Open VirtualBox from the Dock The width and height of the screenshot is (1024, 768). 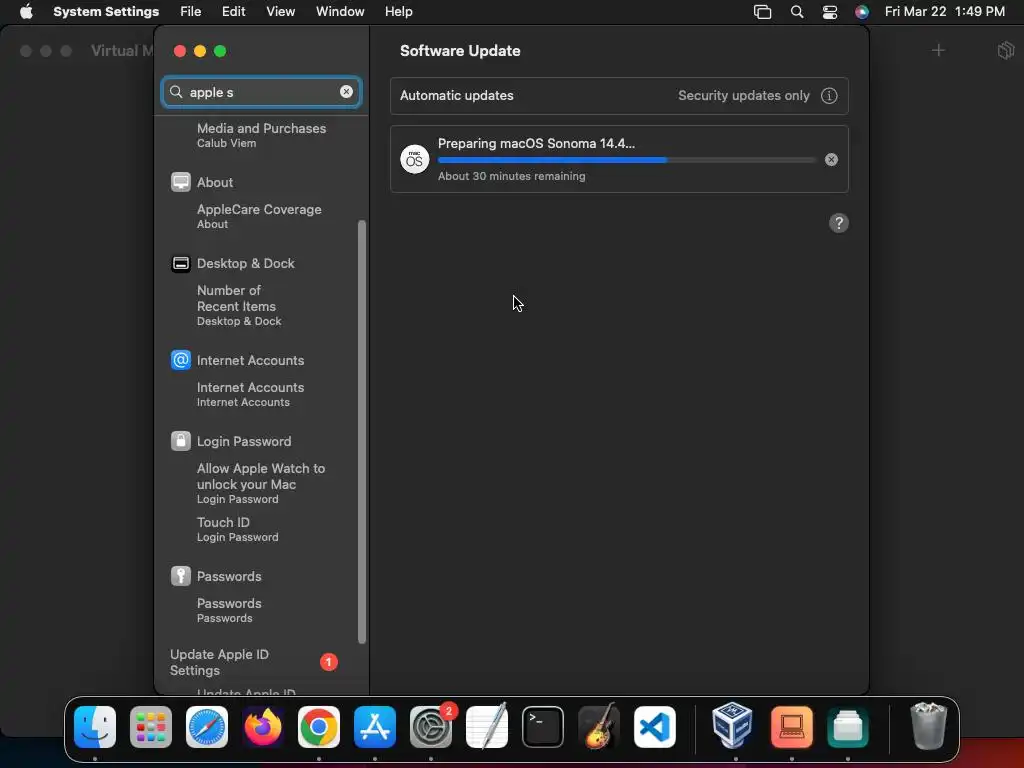pos(732,726)
